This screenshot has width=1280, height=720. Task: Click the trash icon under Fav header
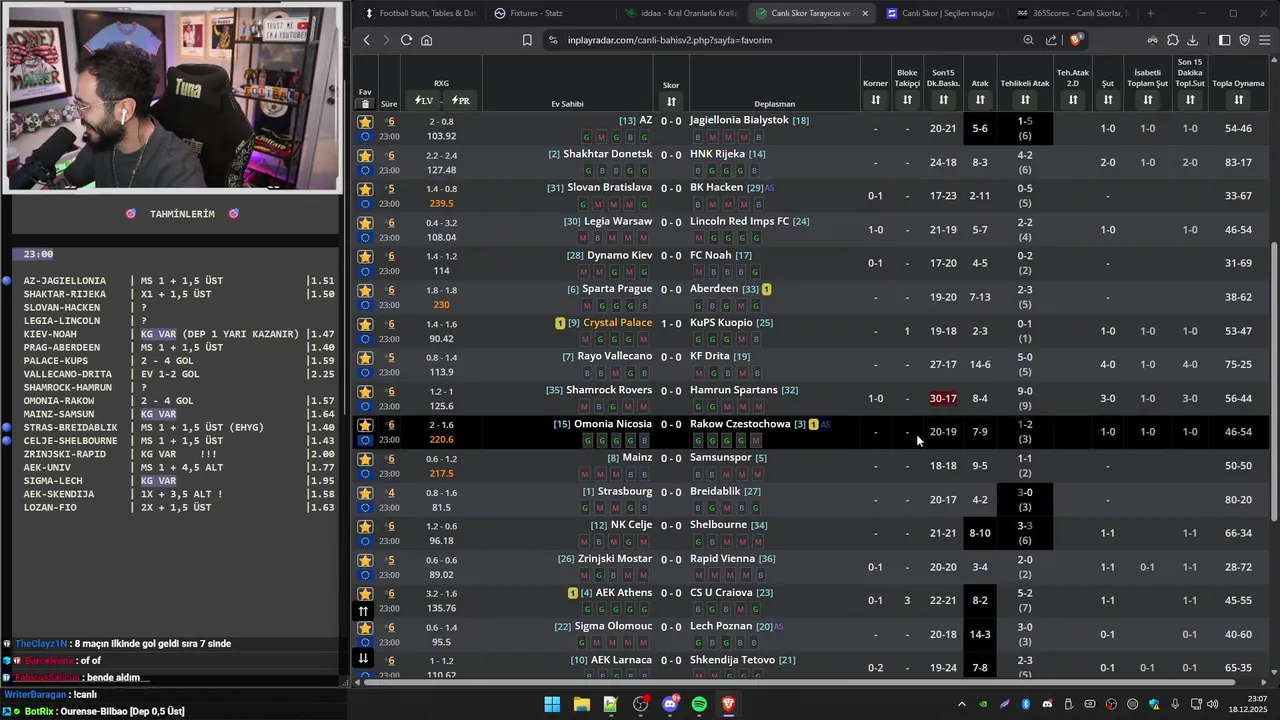[365, 104]
